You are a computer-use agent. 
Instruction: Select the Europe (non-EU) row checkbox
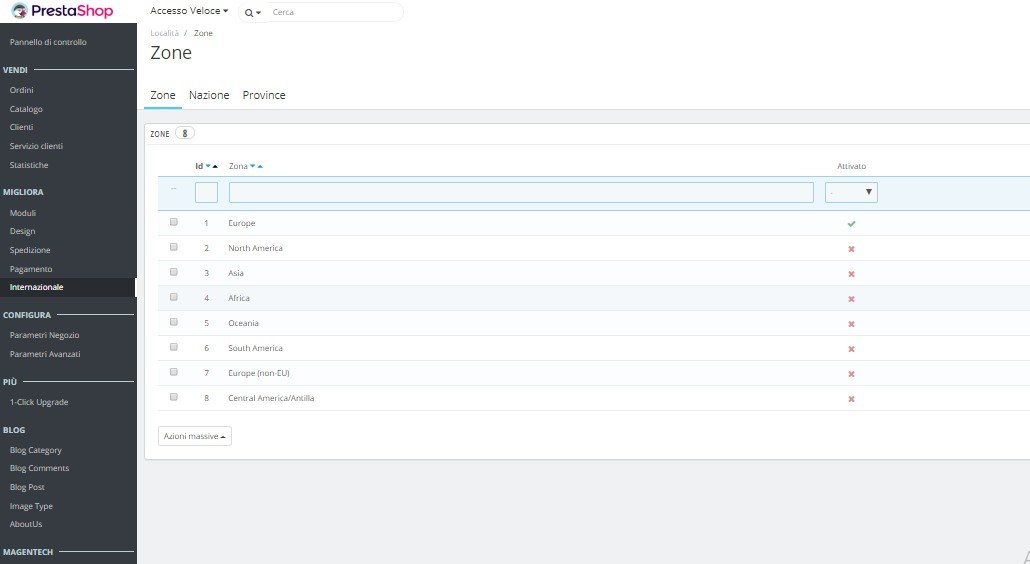[x=173, y=372]
